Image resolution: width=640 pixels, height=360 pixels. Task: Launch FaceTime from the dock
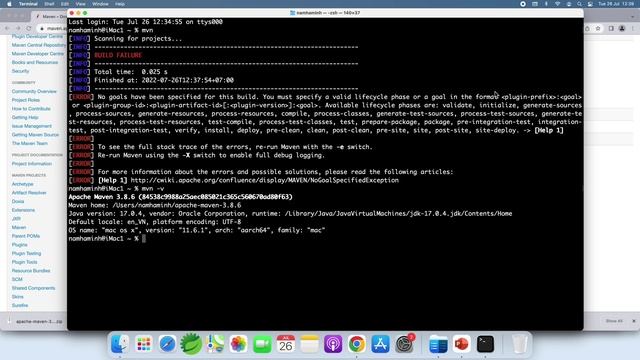[262, 344]
